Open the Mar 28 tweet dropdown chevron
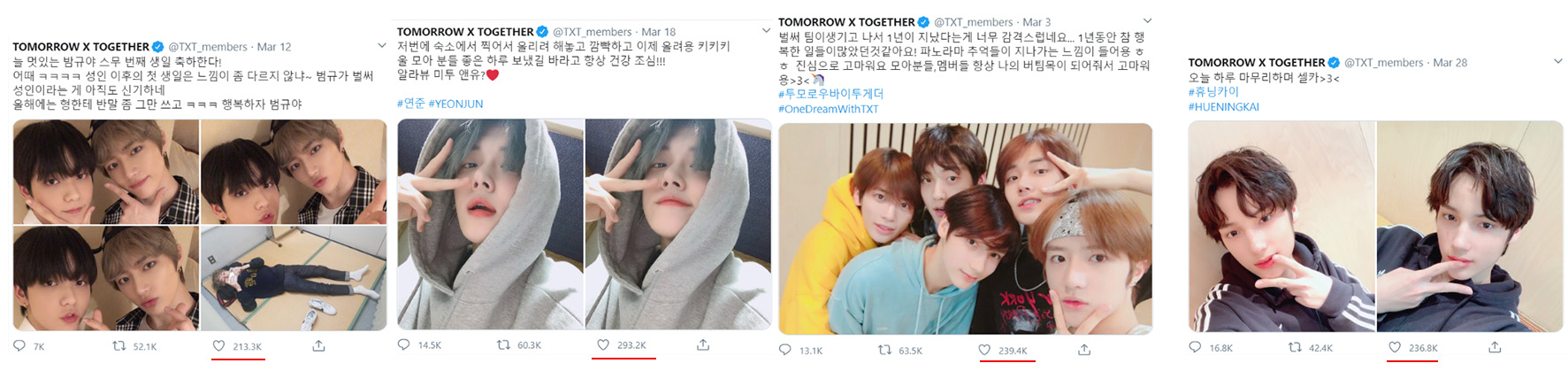 tap(1557, 61)
